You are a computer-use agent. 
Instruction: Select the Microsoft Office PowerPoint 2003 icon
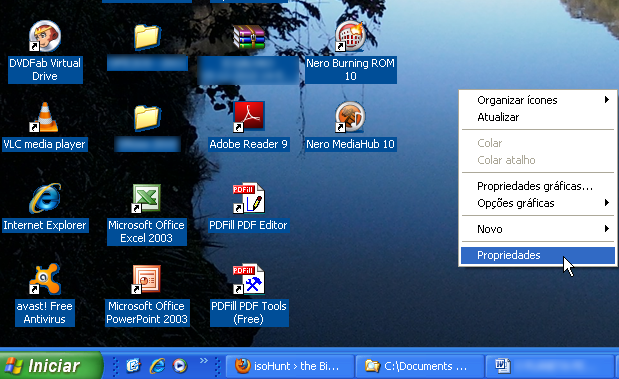point(146,279)
